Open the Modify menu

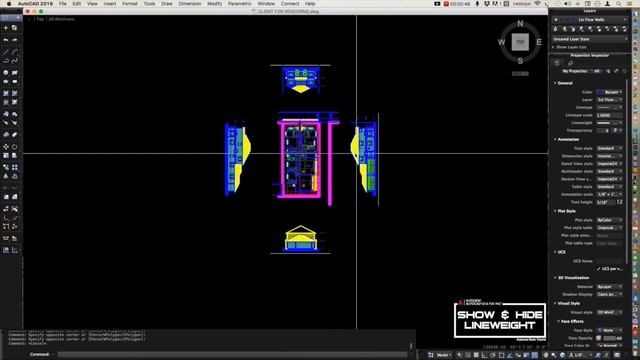click(215, 4)
